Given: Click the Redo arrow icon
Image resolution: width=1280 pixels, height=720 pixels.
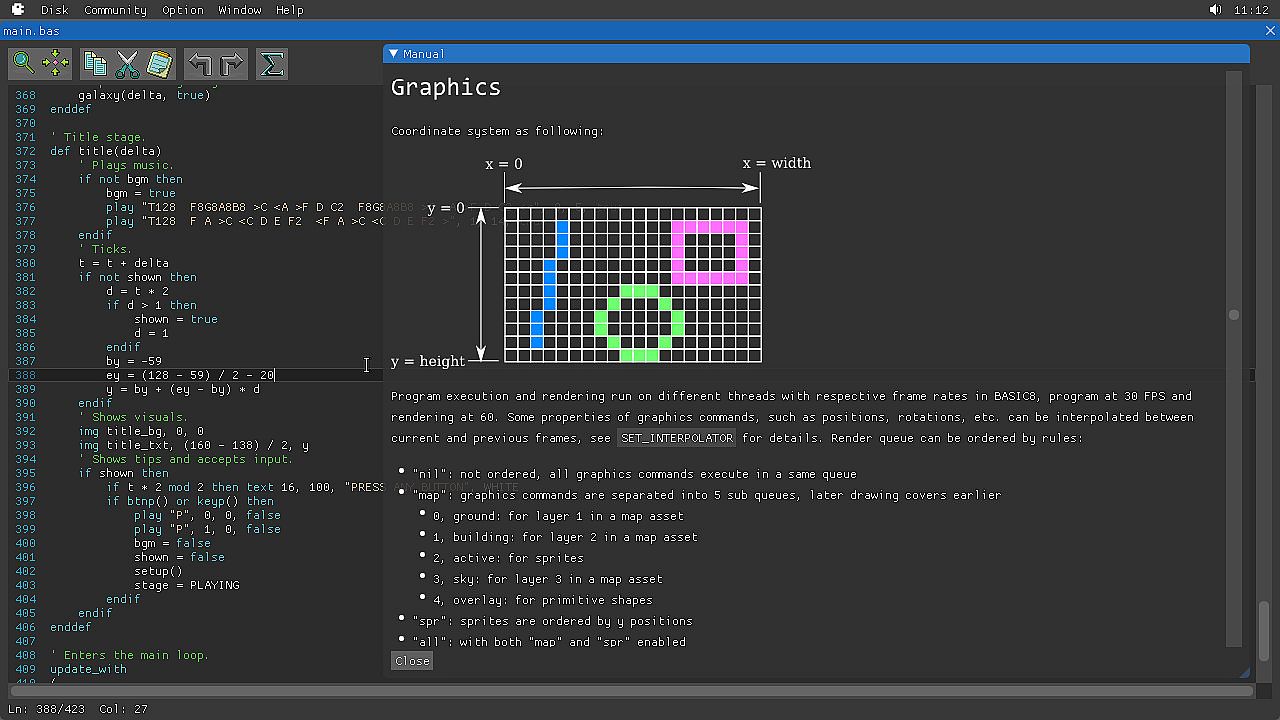Looking at the screenshot, I should [231, 64].
